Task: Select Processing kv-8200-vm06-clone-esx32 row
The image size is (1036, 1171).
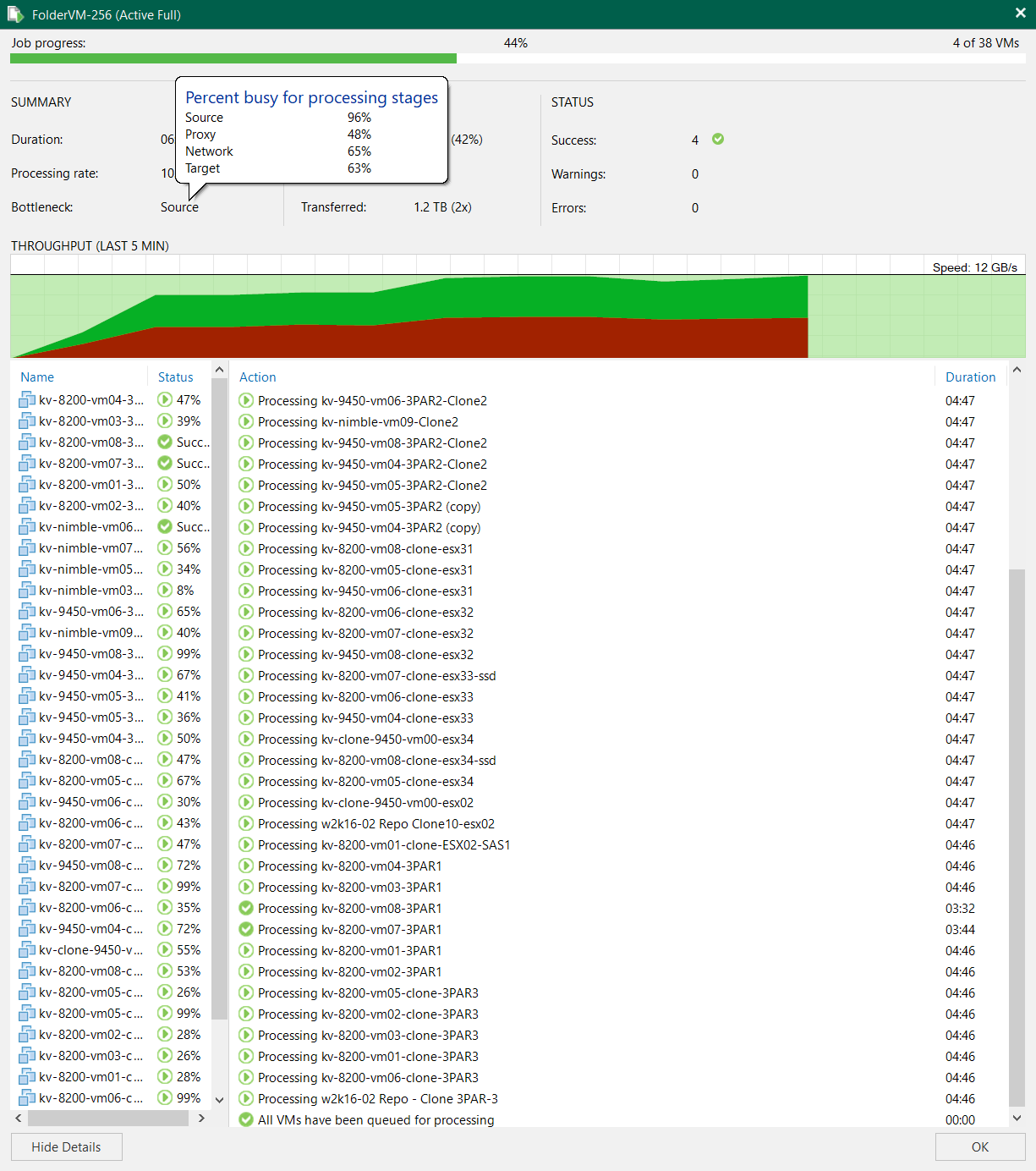Action: coord(619,612)
